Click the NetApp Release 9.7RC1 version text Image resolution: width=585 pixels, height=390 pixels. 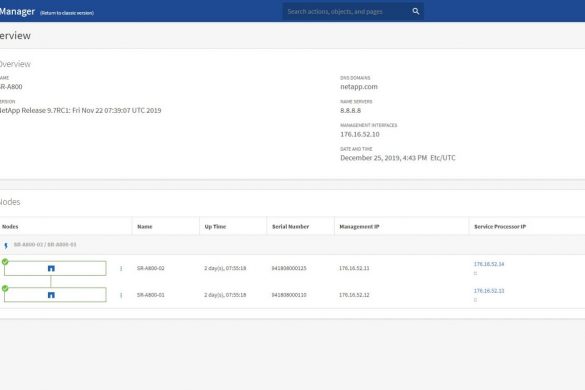click(x=80, y=110)
